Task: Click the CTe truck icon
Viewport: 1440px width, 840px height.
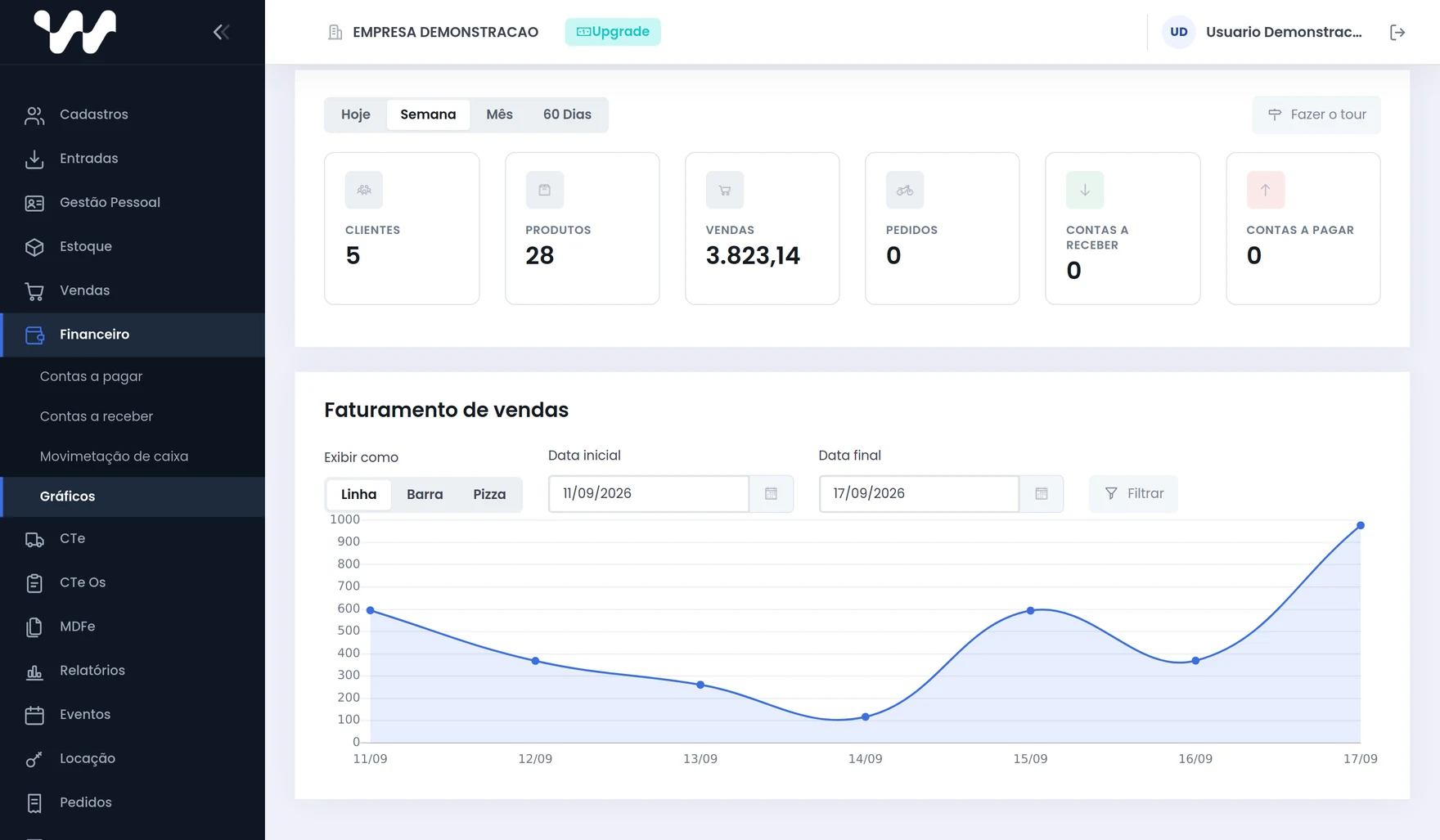Action: (34, 539)
